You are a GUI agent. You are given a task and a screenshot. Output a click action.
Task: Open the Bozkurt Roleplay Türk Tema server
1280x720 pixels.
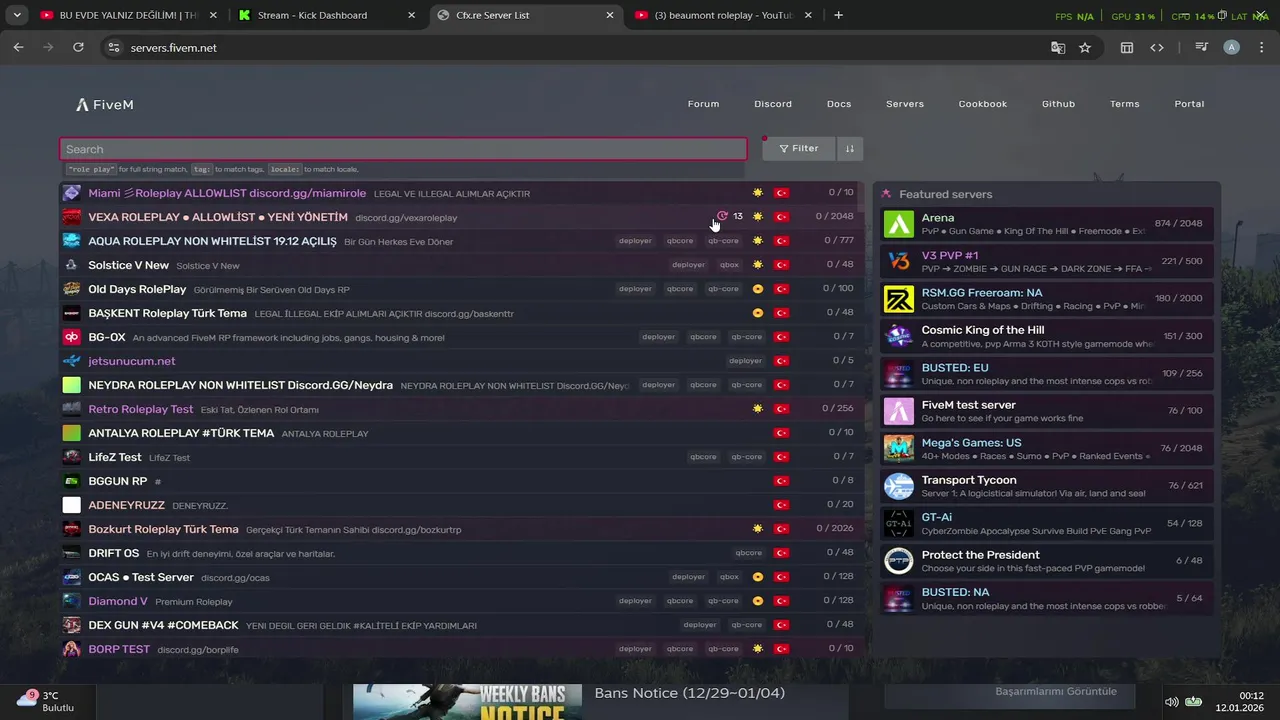click(460, 529)
